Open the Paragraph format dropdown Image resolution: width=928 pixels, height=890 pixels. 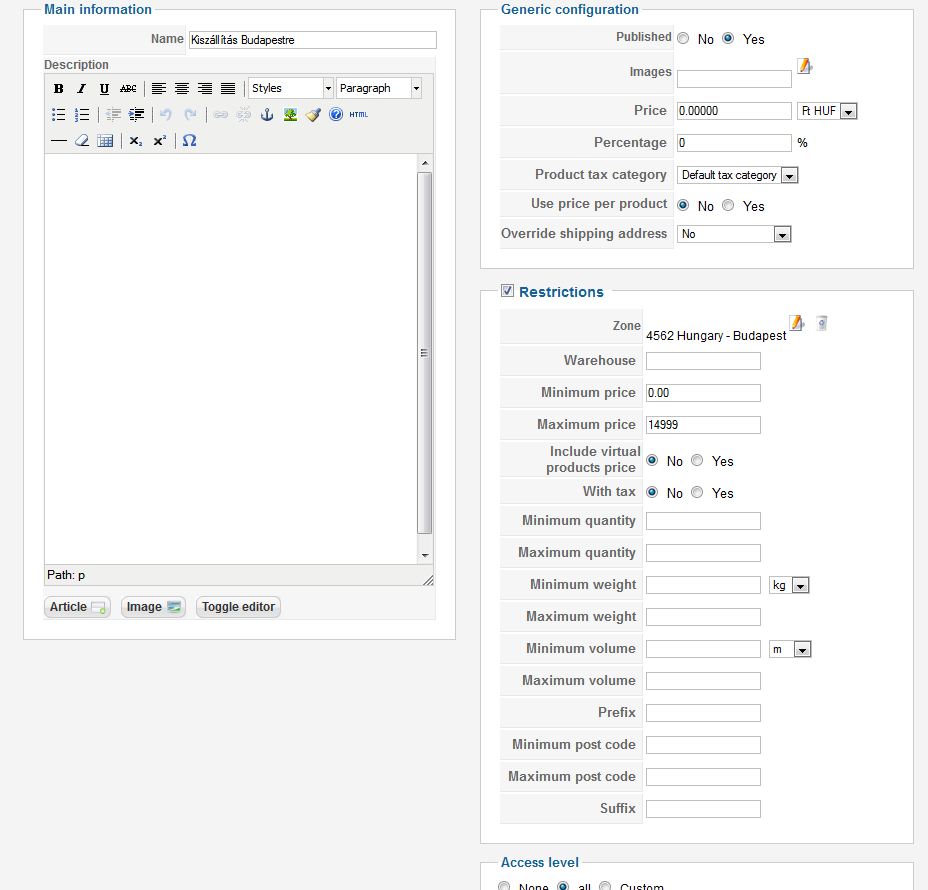click(379, 88)
